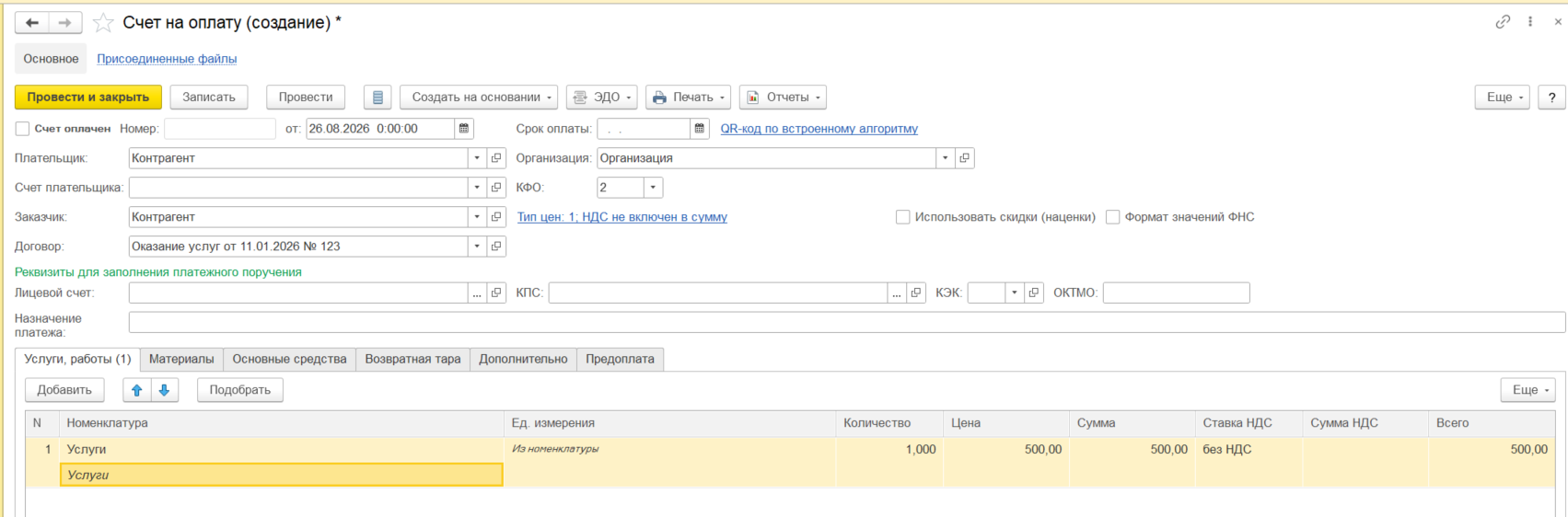Open Создать на основании dropdown
Viewport: 1568px width, 517px height.
[479, 98]
